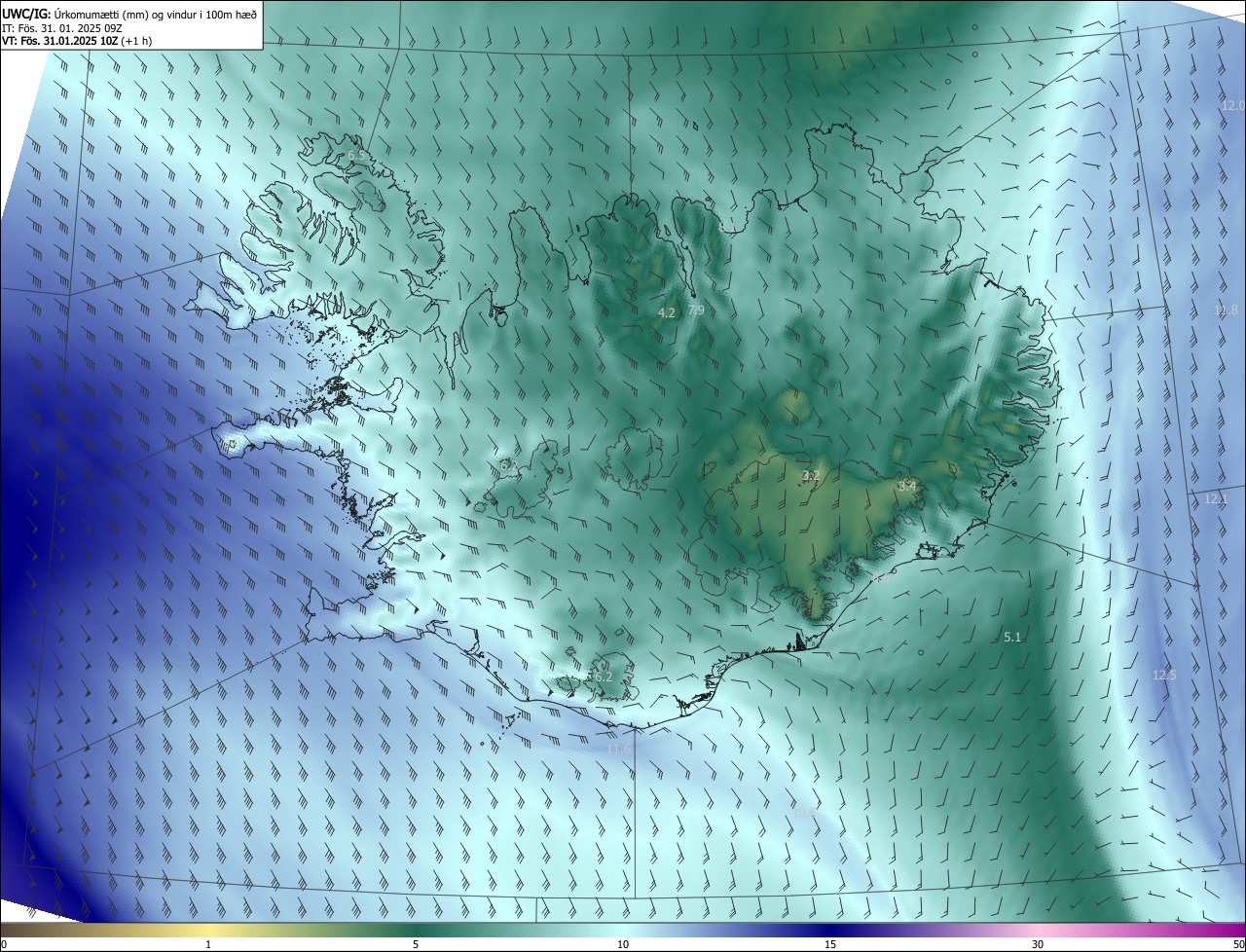This screenshot has width=1246, height=952.
Task: Click the dark navy colour above tick 15
Action: [830, 930]
